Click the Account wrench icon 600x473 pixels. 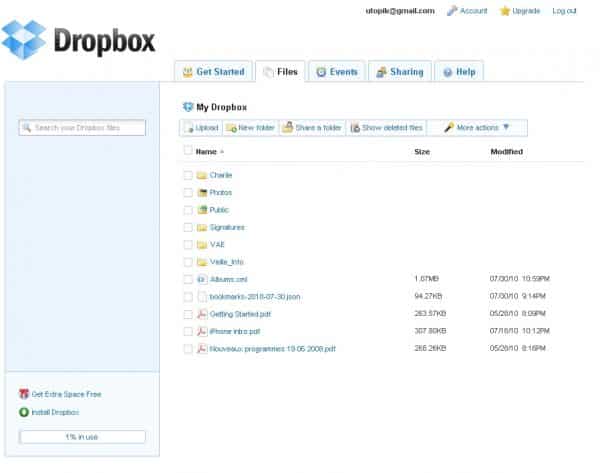click(452, 11)
